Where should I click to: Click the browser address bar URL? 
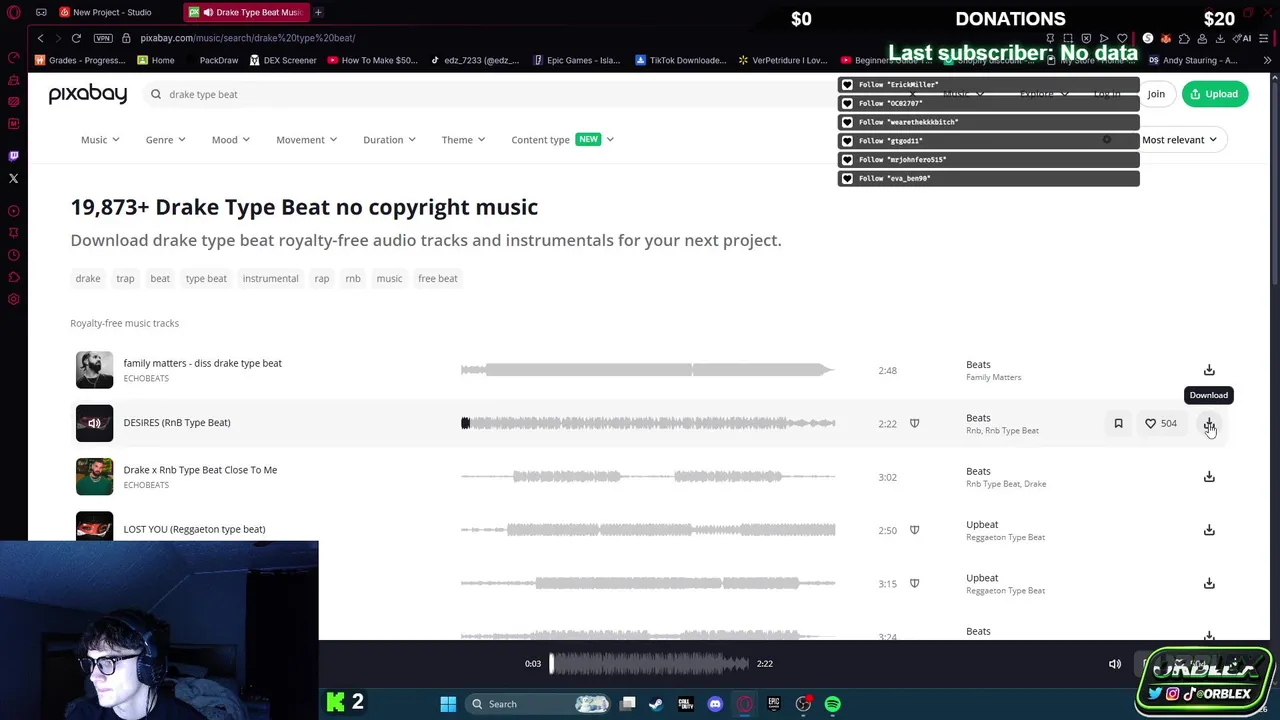point(248,38)
